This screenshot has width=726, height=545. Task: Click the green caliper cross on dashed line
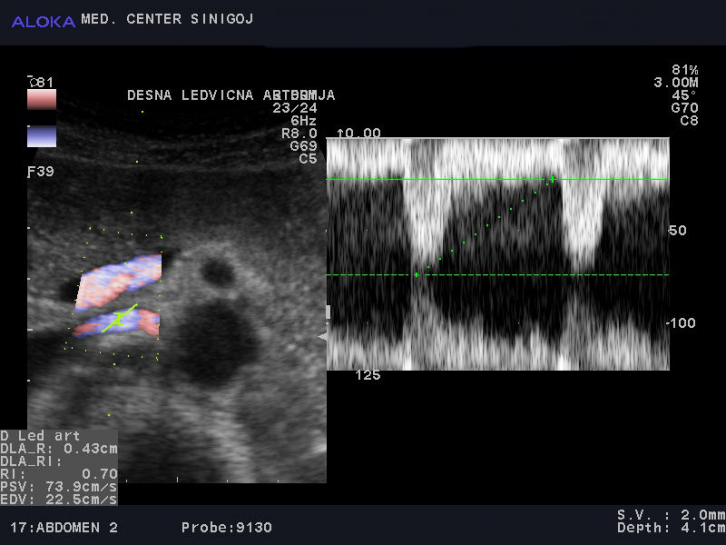point(417,275)
